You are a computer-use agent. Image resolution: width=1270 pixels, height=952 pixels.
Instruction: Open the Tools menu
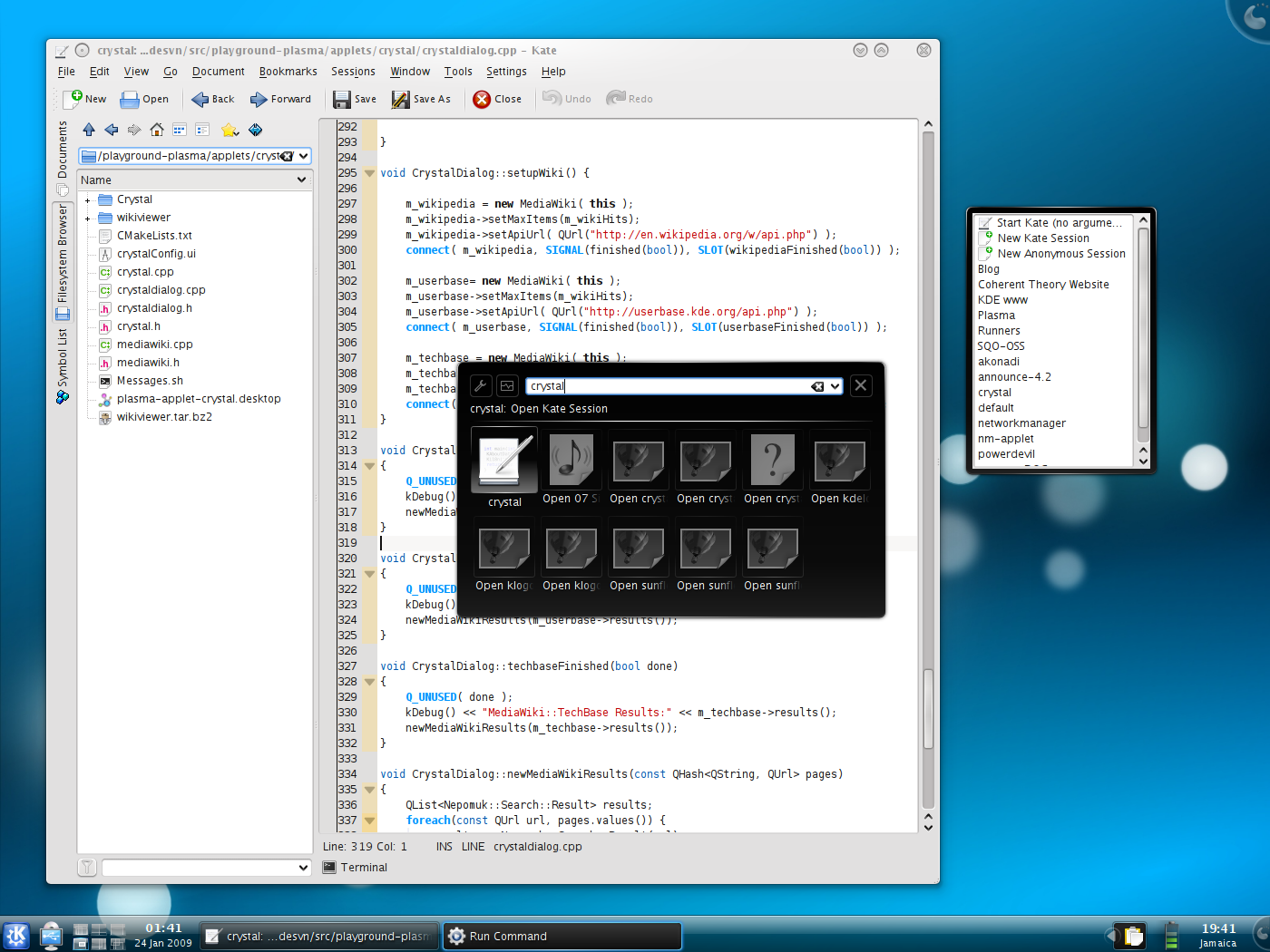pos(458,72)
